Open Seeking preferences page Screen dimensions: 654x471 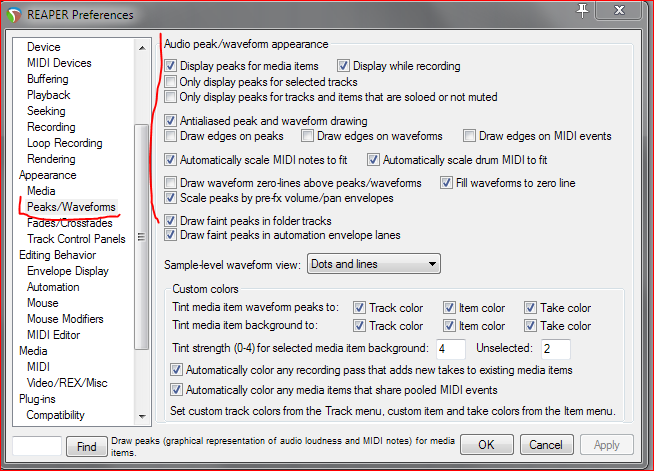pos(46,111)
